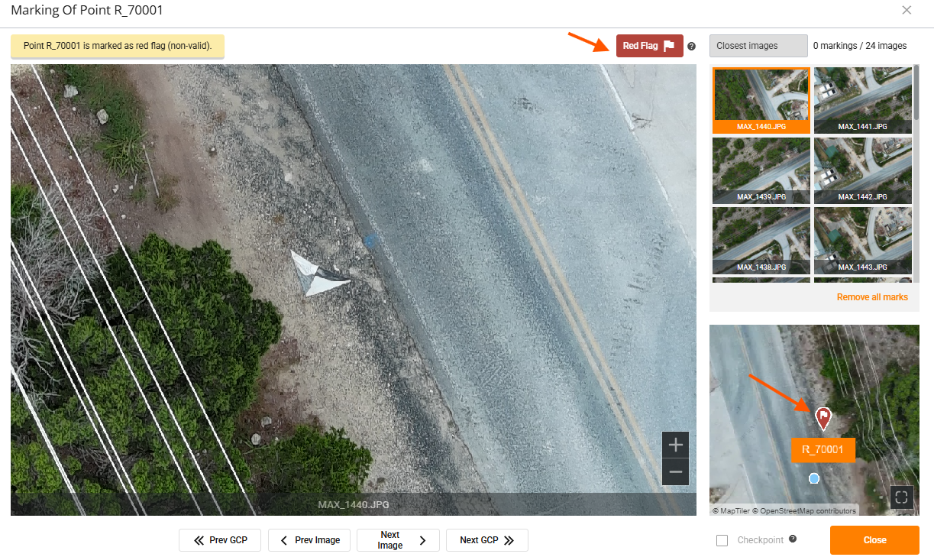Viewport: 934px width, 559px height.
Task: Open the Closest Images dropdown
Action: (757, 46)
